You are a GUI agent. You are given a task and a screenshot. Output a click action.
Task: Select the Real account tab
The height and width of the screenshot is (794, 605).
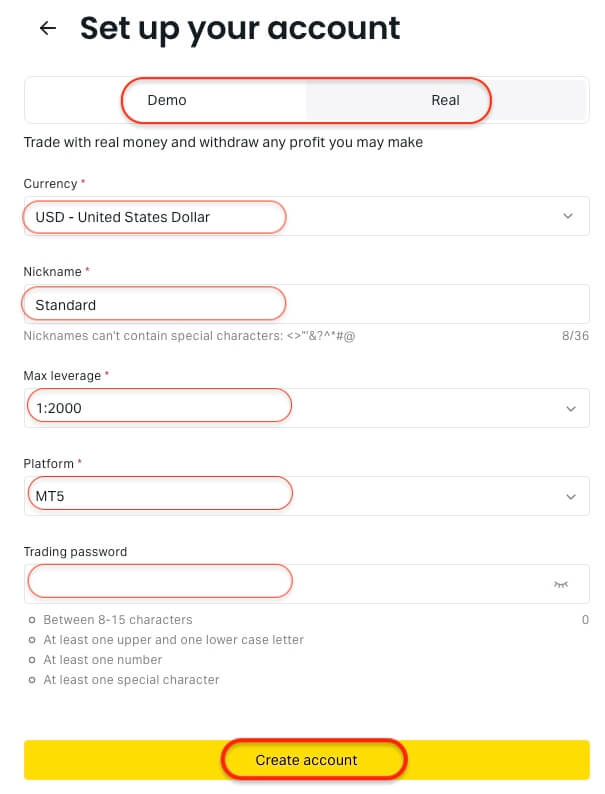click(x=445, y=100)
